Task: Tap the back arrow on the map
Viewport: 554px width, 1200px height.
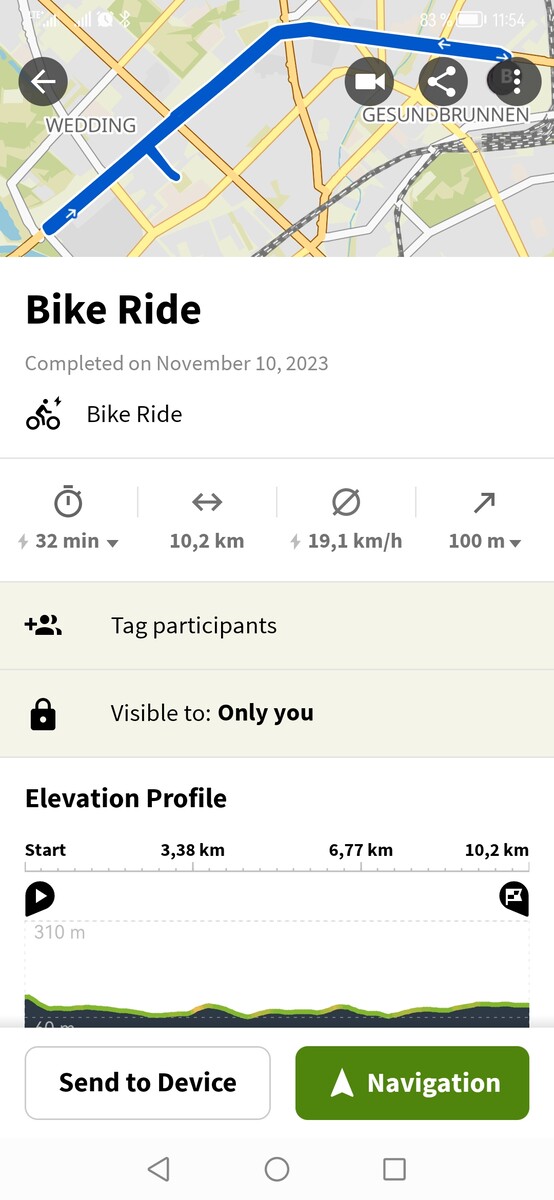Action: pos(43,82)
